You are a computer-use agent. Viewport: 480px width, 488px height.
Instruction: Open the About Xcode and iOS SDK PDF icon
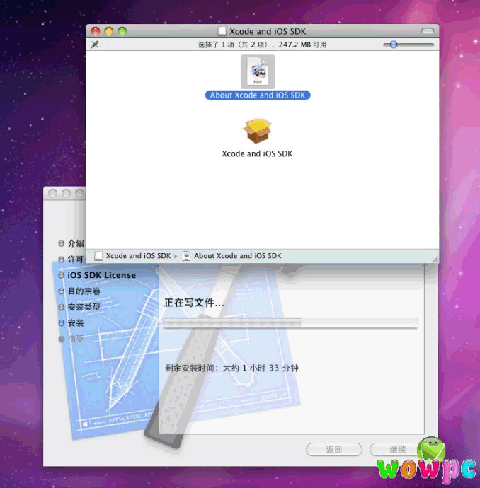tap(258, 71)
